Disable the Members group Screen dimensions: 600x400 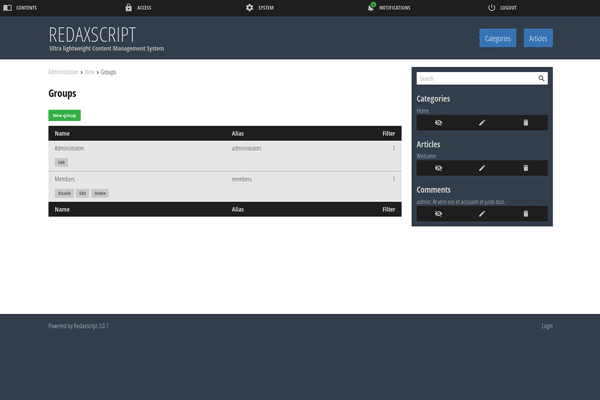tap(64, 193)
